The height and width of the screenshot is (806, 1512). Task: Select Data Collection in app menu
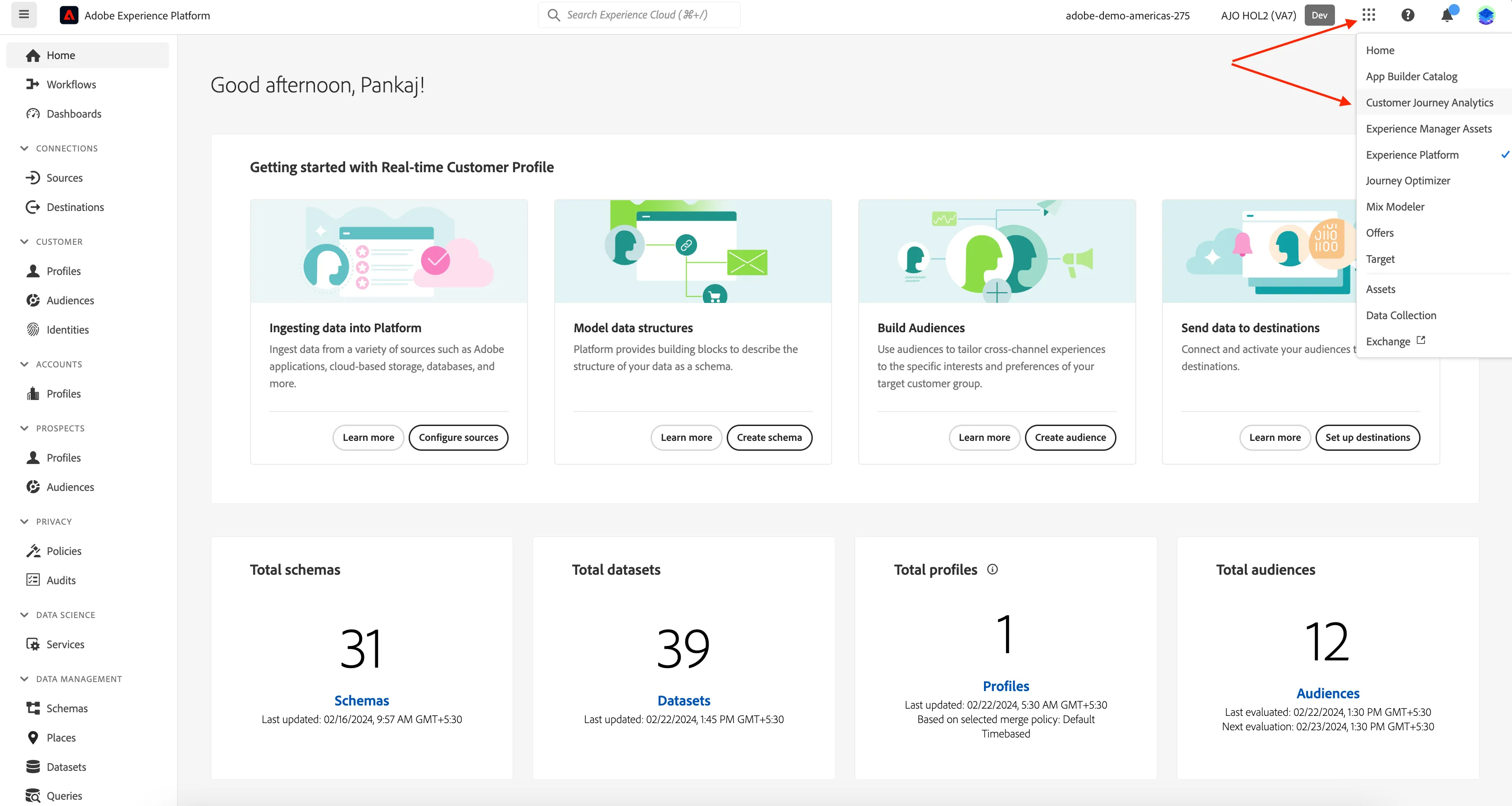[1400, 316]
